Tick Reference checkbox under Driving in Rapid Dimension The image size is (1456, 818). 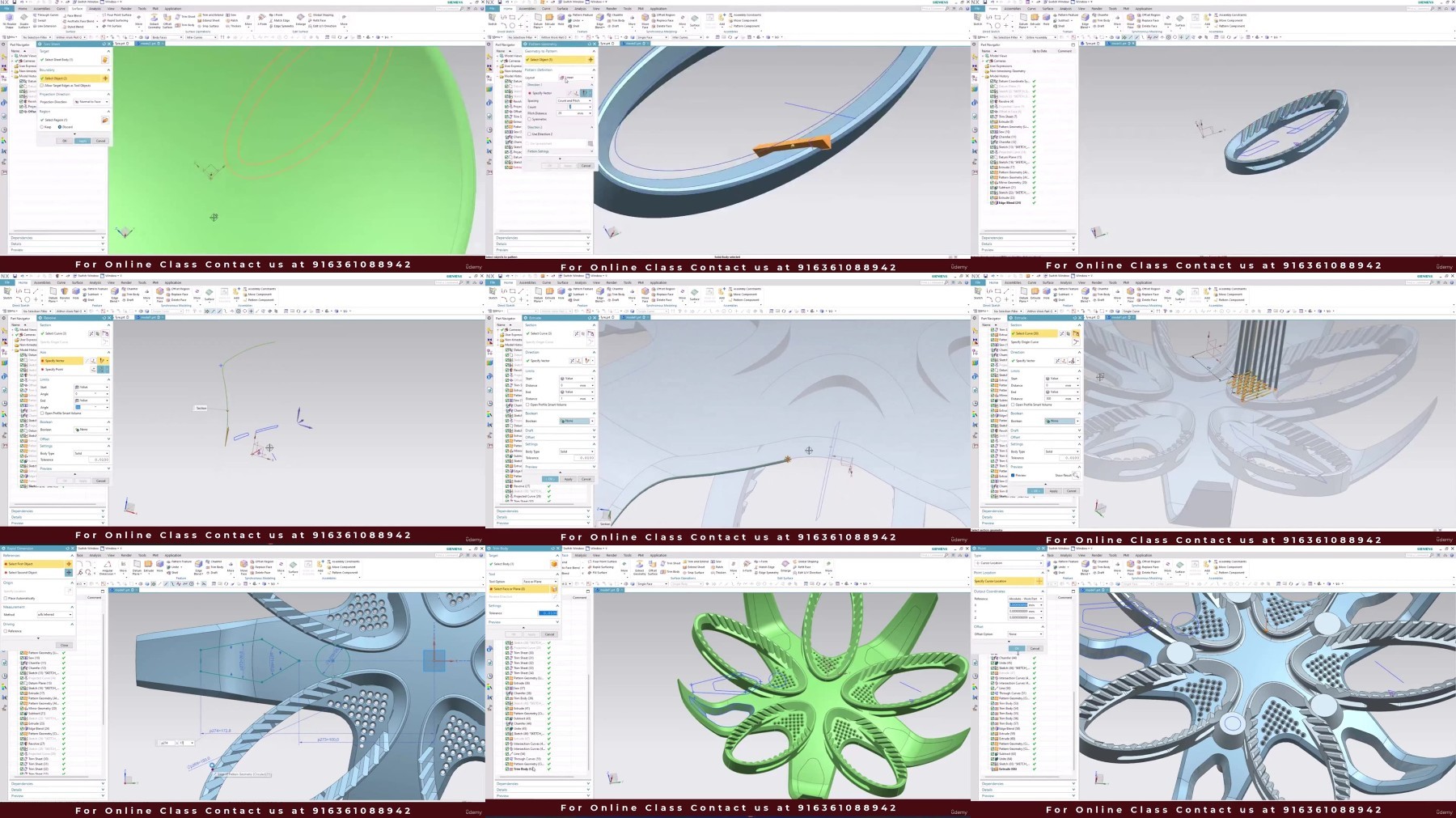6,631
